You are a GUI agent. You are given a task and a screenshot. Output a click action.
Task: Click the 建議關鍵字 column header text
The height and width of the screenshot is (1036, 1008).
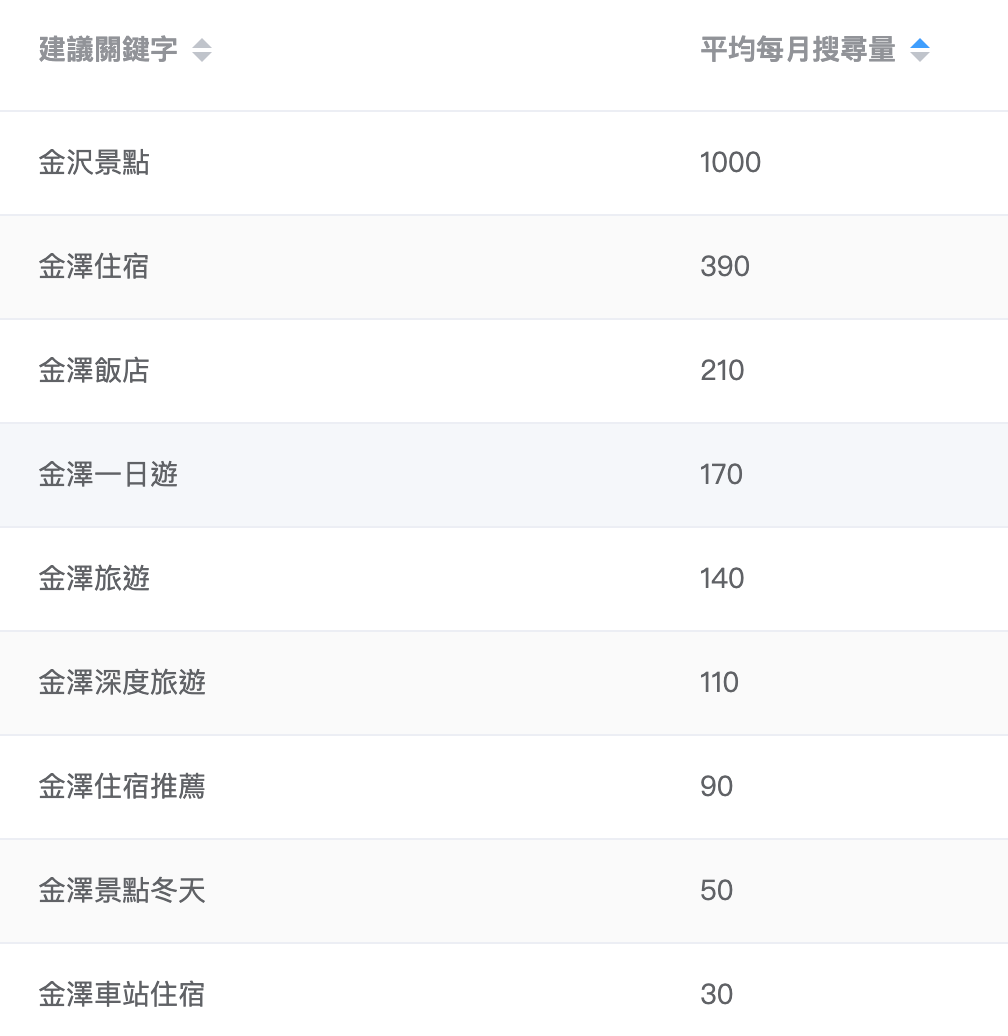(108, 50)
